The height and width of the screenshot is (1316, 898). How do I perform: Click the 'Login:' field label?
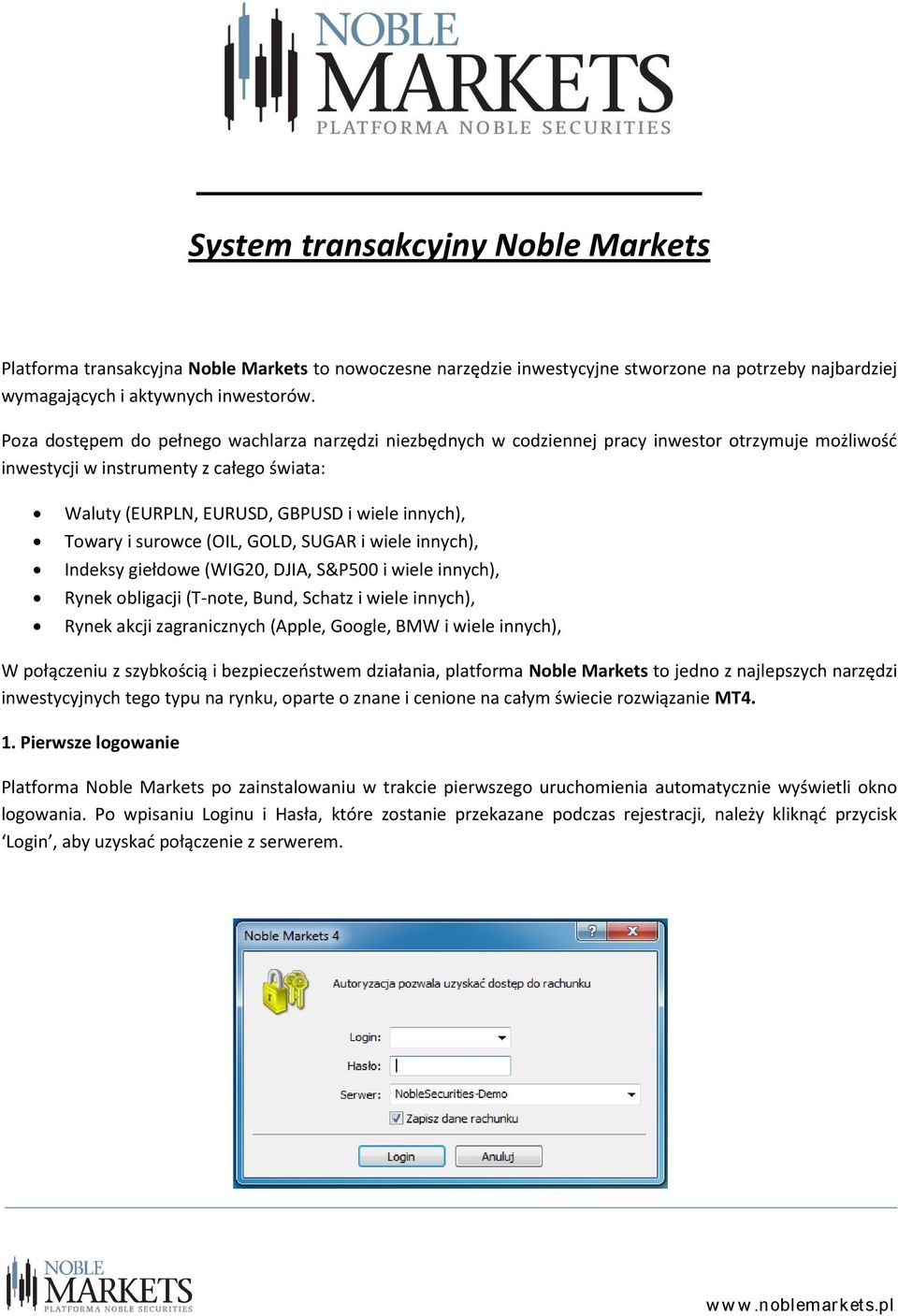365,1037
